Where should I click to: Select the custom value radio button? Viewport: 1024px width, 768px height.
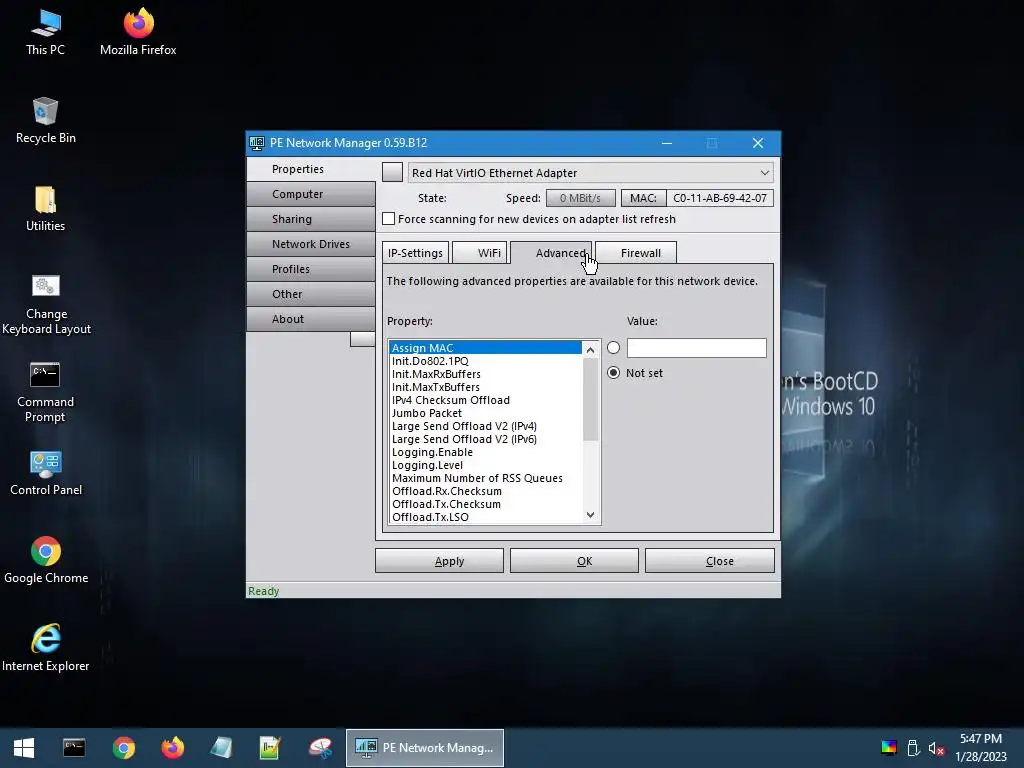pos(613,347)
